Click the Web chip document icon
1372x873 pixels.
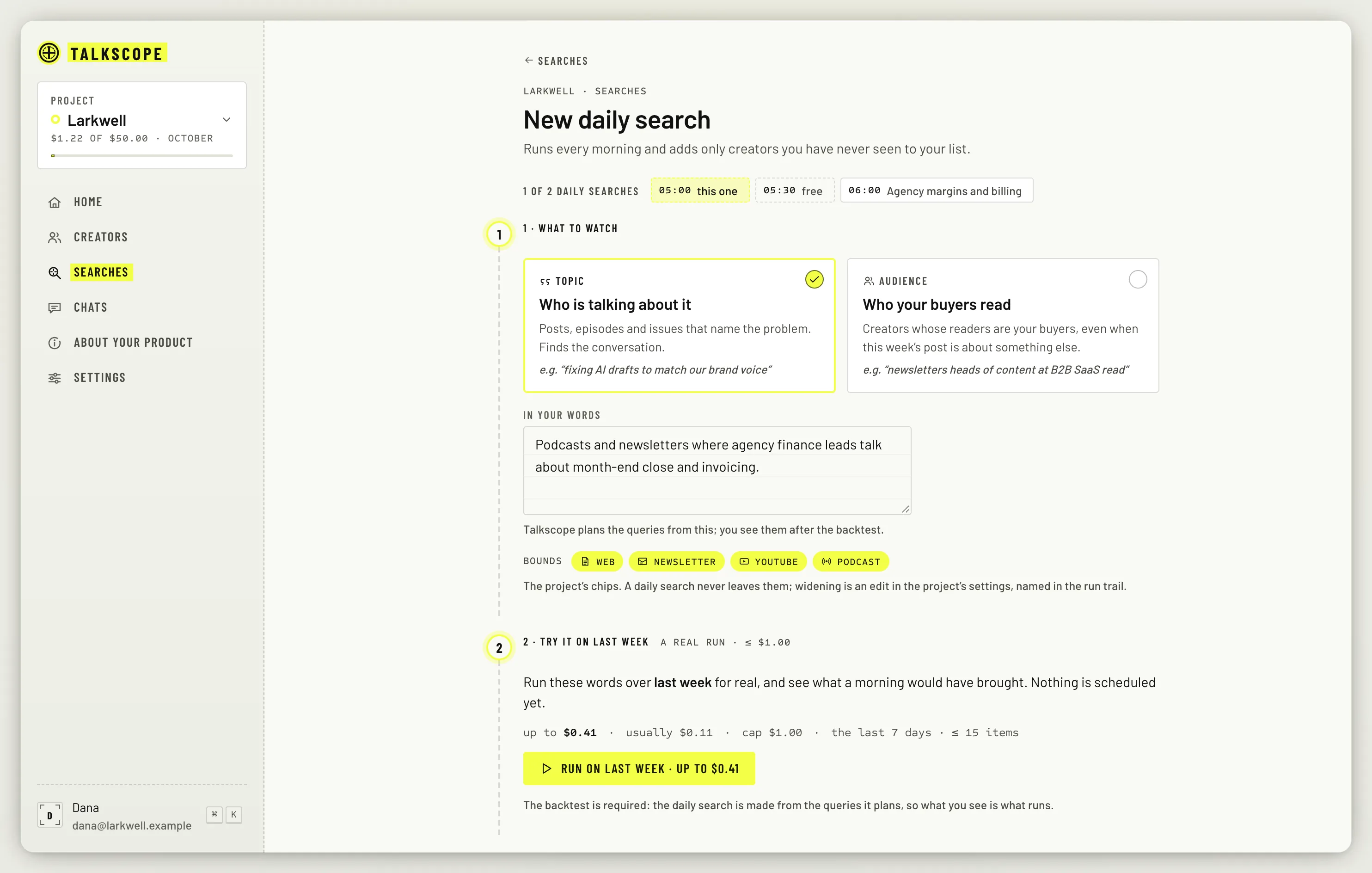pos(585,562)
